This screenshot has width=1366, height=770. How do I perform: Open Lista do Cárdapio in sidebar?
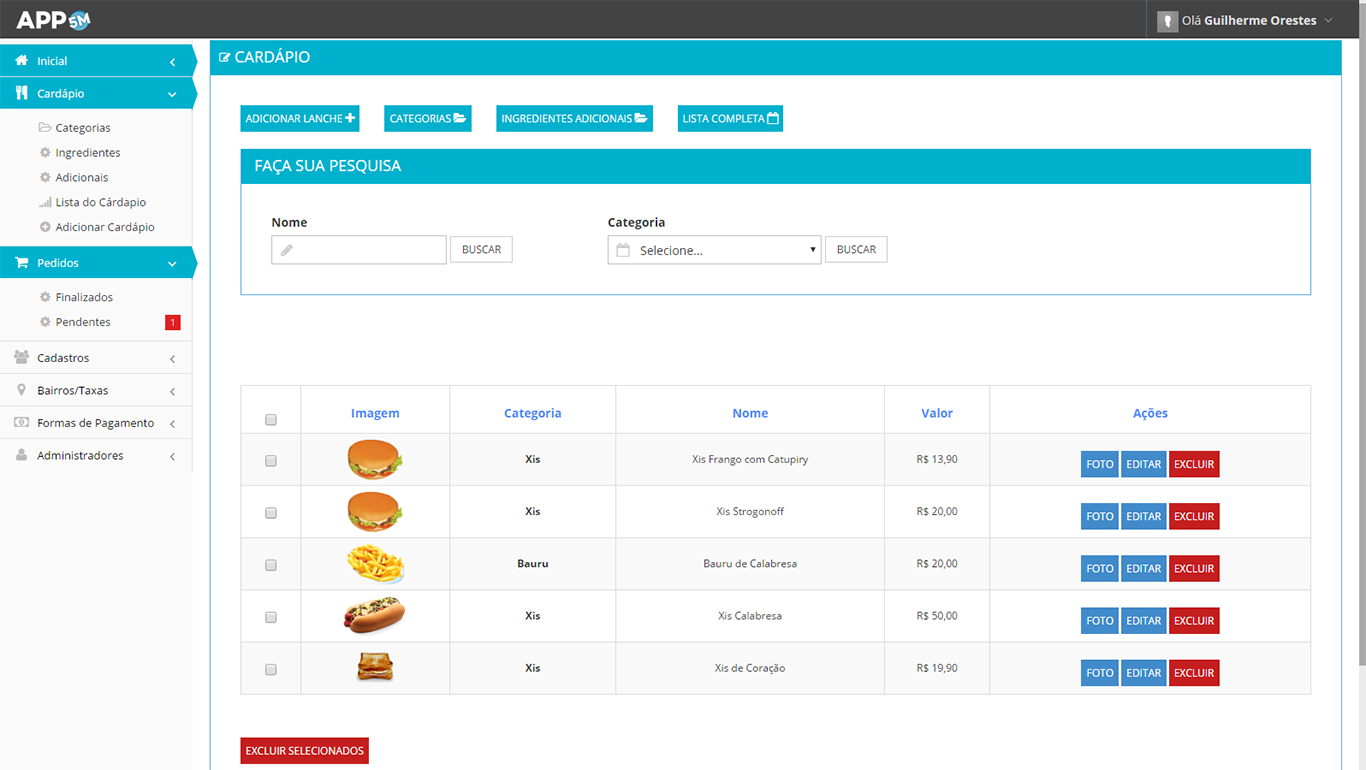click(x=100, y=202)
